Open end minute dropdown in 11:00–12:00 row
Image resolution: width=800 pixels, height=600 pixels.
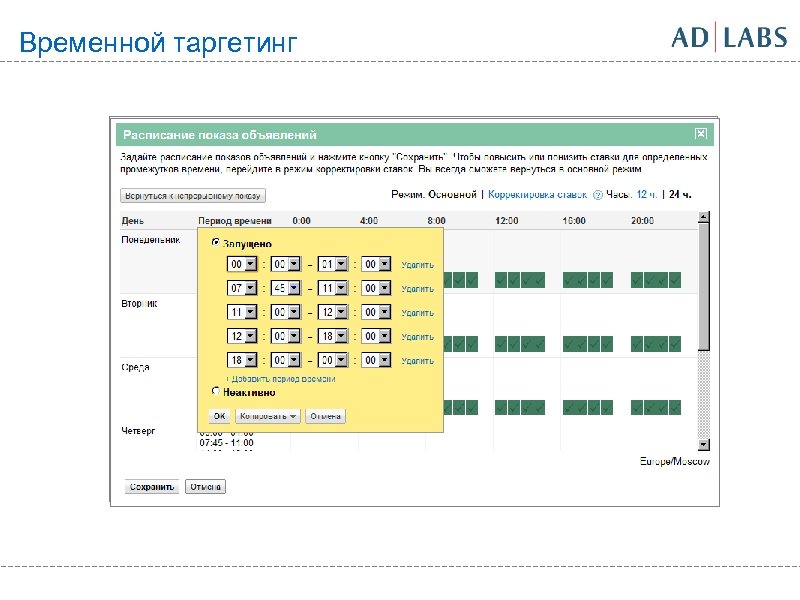[x=376, y=312]
